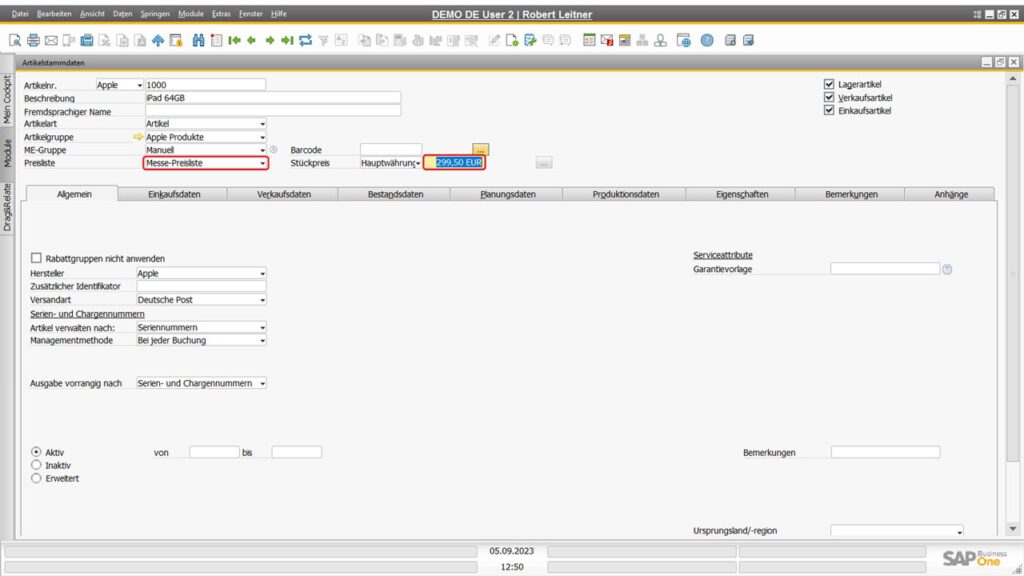Viewport: 1024px width, 576px height.
Task: Click the lock screen toolbar icon
Action: tap(176, 40)
